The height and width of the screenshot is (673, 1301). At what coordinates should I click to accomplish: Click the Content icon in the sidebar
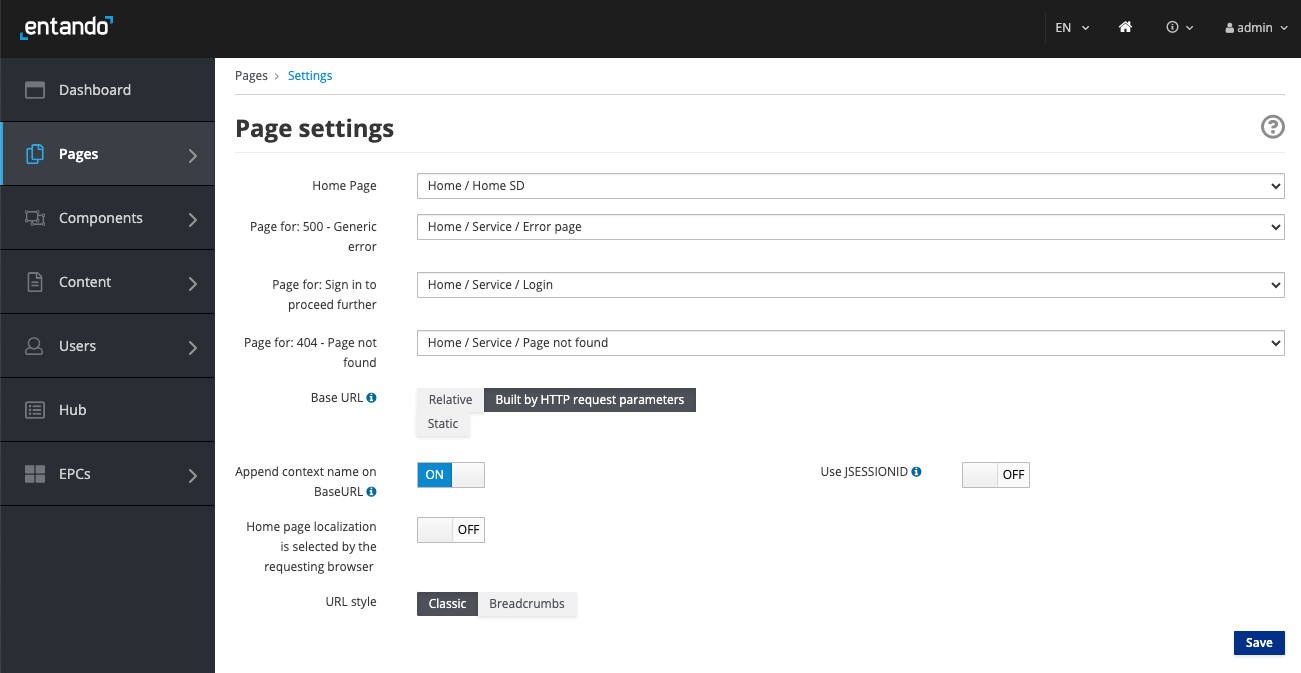pyautogui.click(x=34, y=281)
